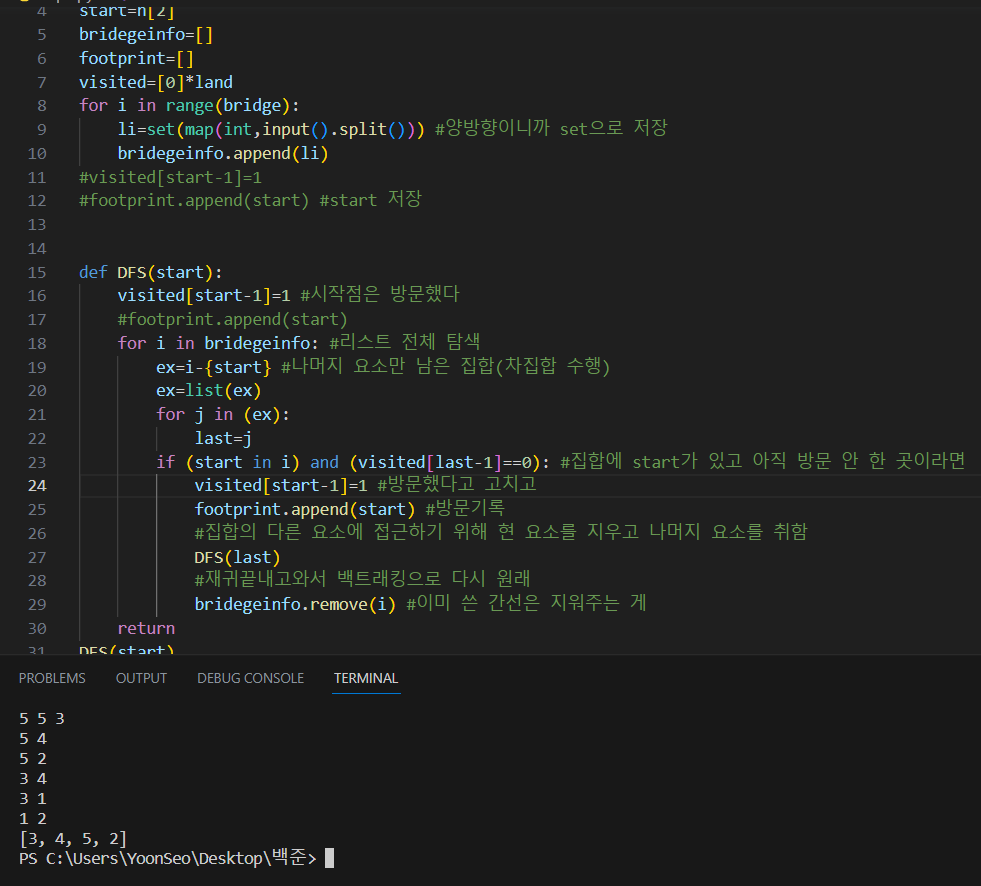The image size is (981, 886).
Task: Click the 'li=set(map(int,input().split()))' code
Action: (x=271, y=130)
